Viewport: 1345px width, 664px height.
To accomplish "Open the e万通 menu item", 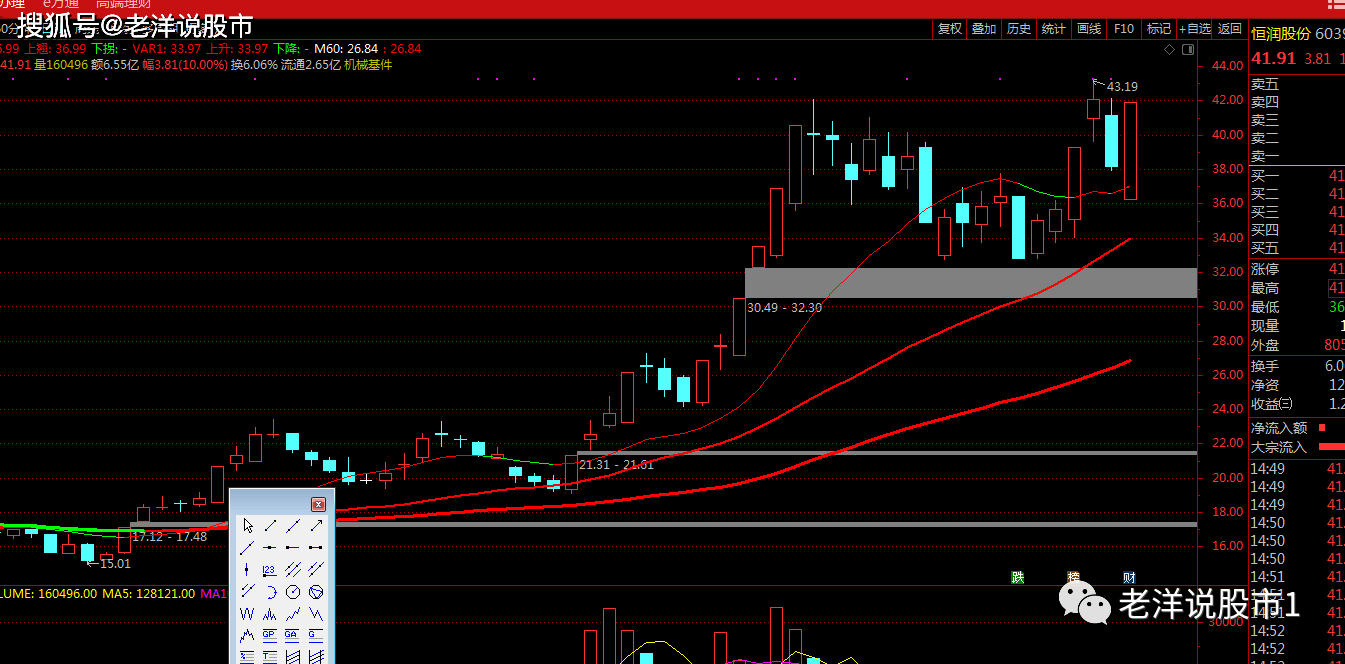I will coord(61,5).
